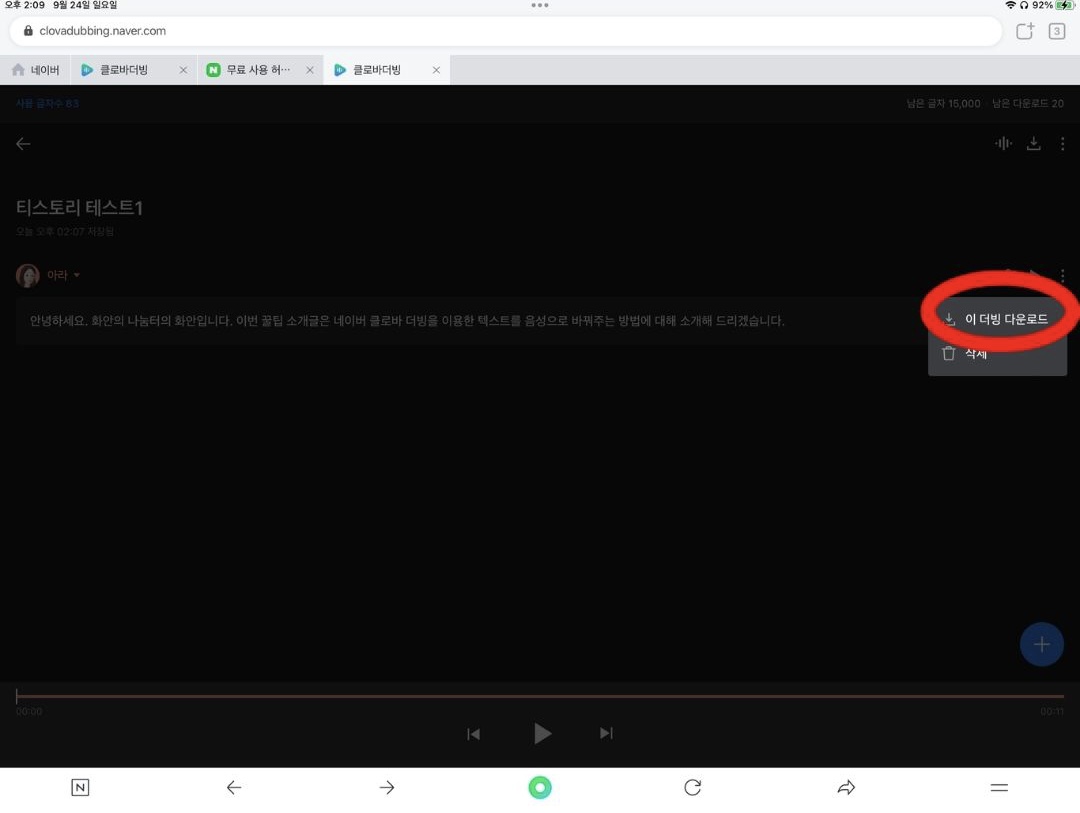Click the 아라 voice avatar

tap(28, 276)
